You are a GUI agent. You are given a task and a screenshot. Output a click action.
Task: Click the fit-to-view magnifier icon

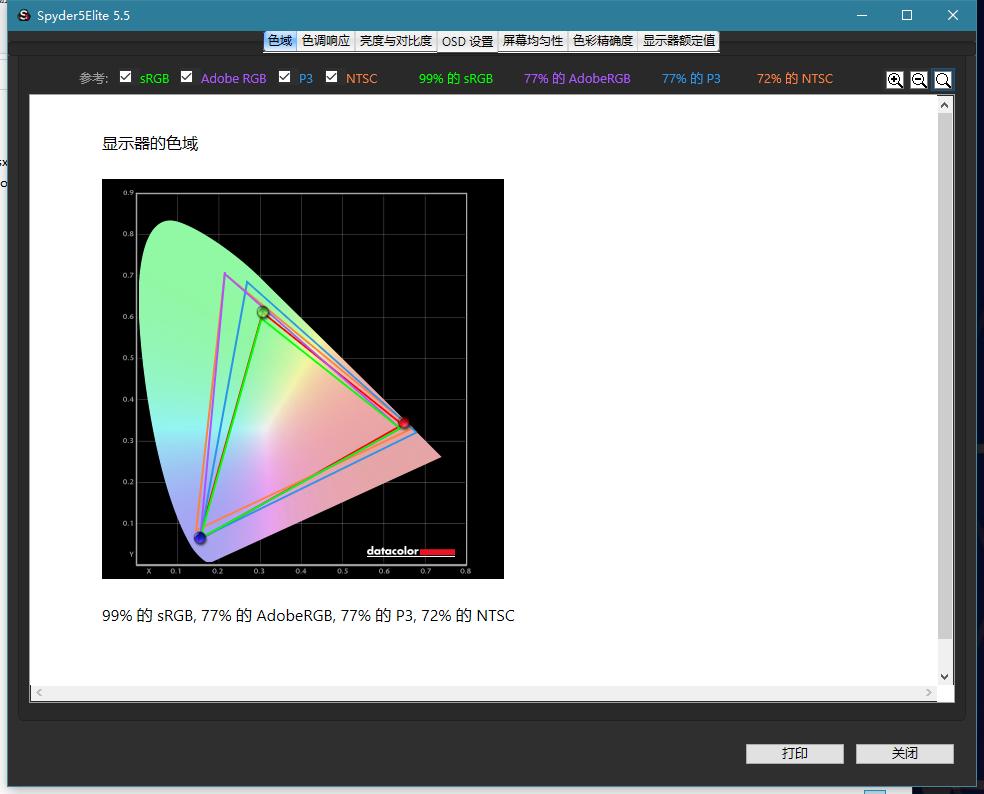943,80
